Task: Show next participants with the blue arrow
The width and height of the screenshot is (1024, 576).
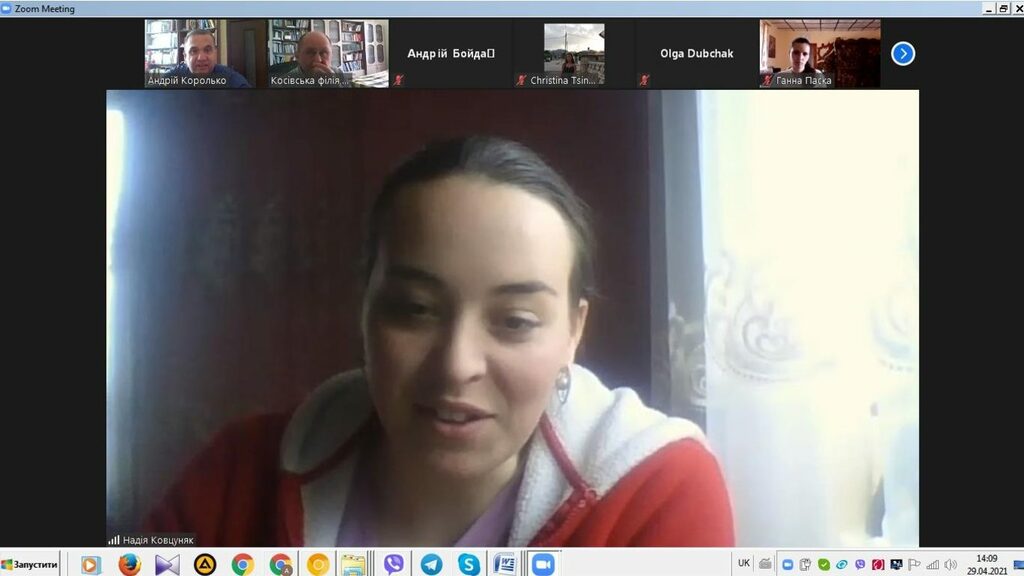Action: pos(902,53)
